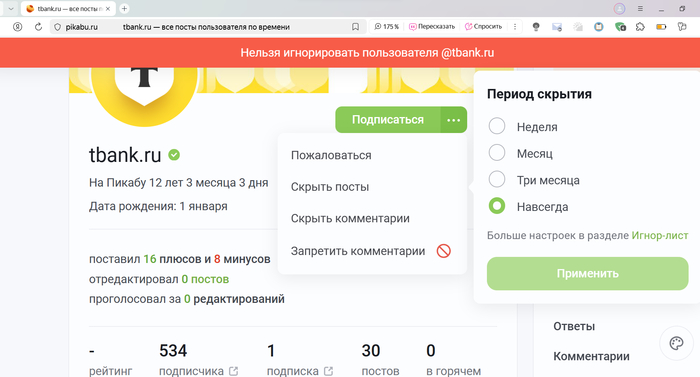Click the lightbulb extension icon

tap(536, 27)
